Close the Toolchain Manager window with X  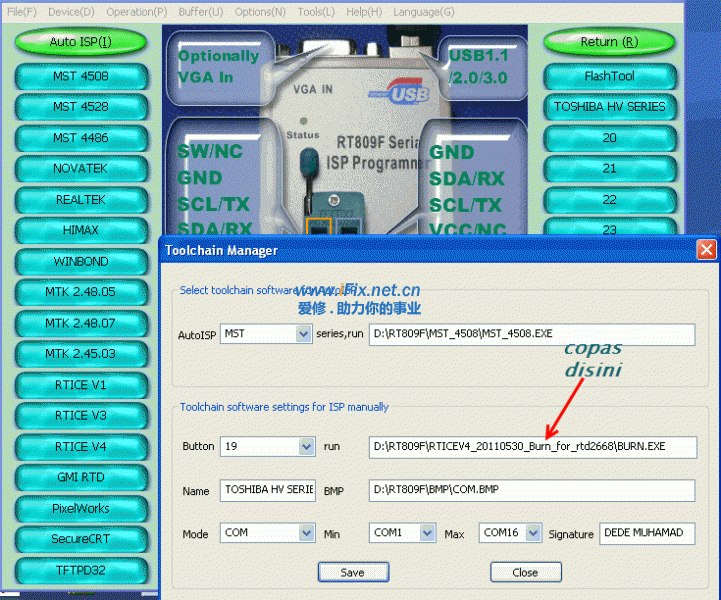pos(706,250)
